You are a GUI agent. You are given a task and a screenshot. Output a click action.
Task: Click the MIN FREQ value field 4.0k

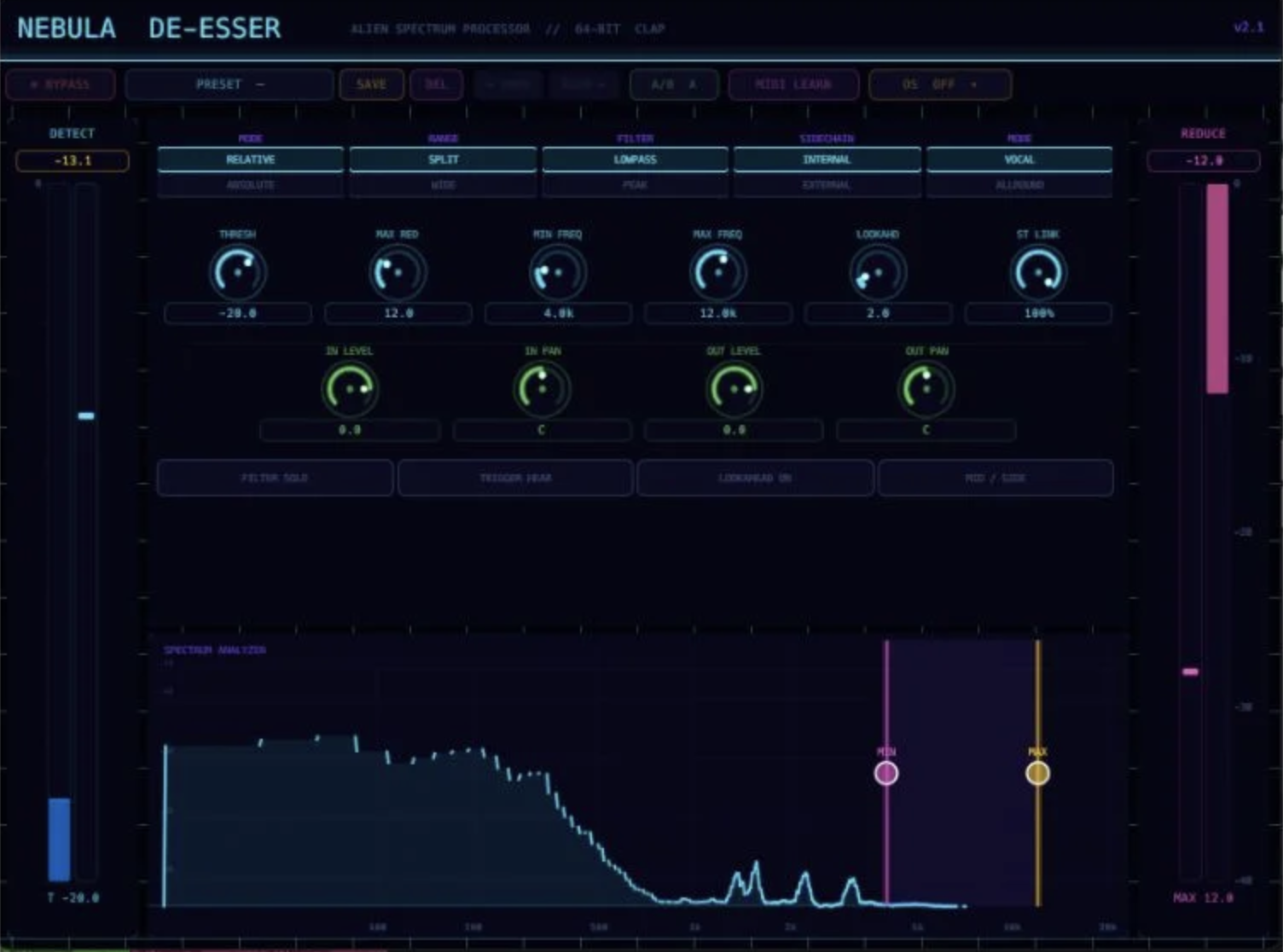coord(558,313)
